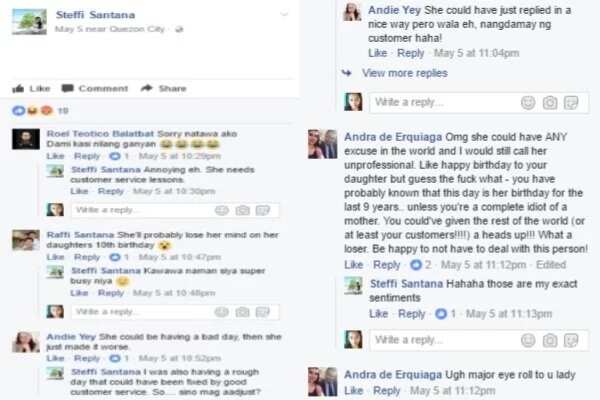The image size is (600, 400).
Task: Click the thumbs-up Like icon under the post
Action: 18,89
